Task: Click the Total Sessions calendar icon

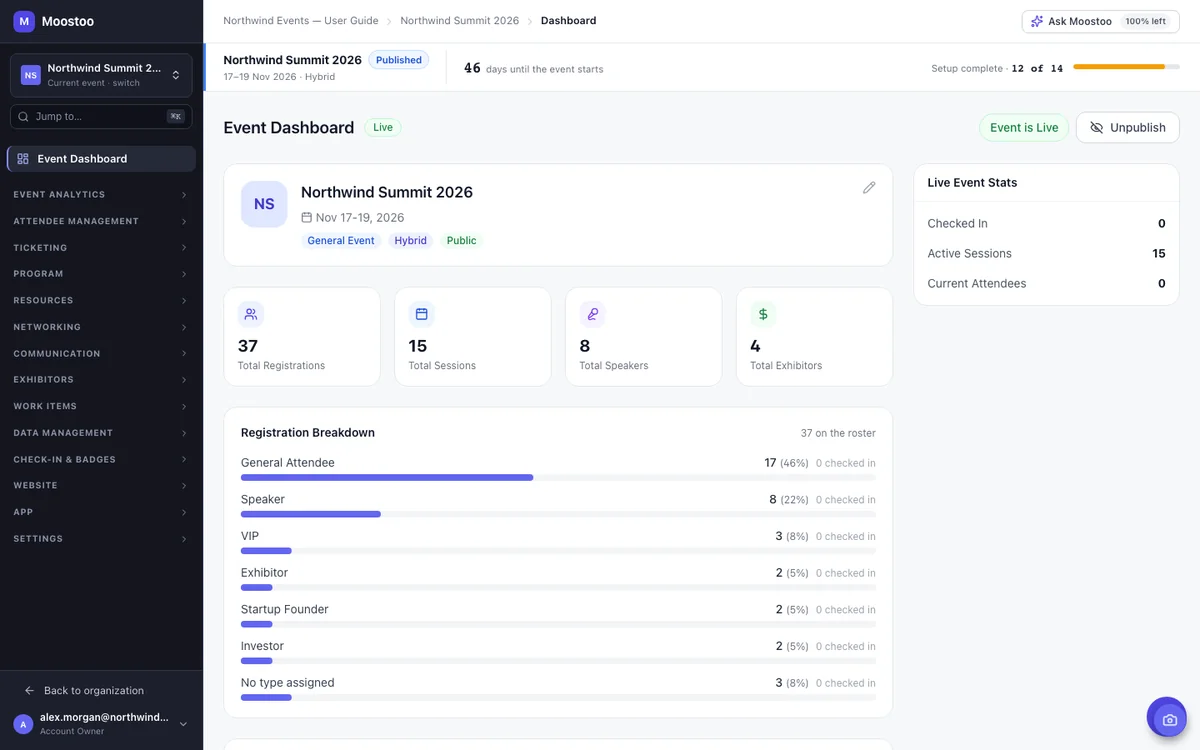Action: click(422, 314)
